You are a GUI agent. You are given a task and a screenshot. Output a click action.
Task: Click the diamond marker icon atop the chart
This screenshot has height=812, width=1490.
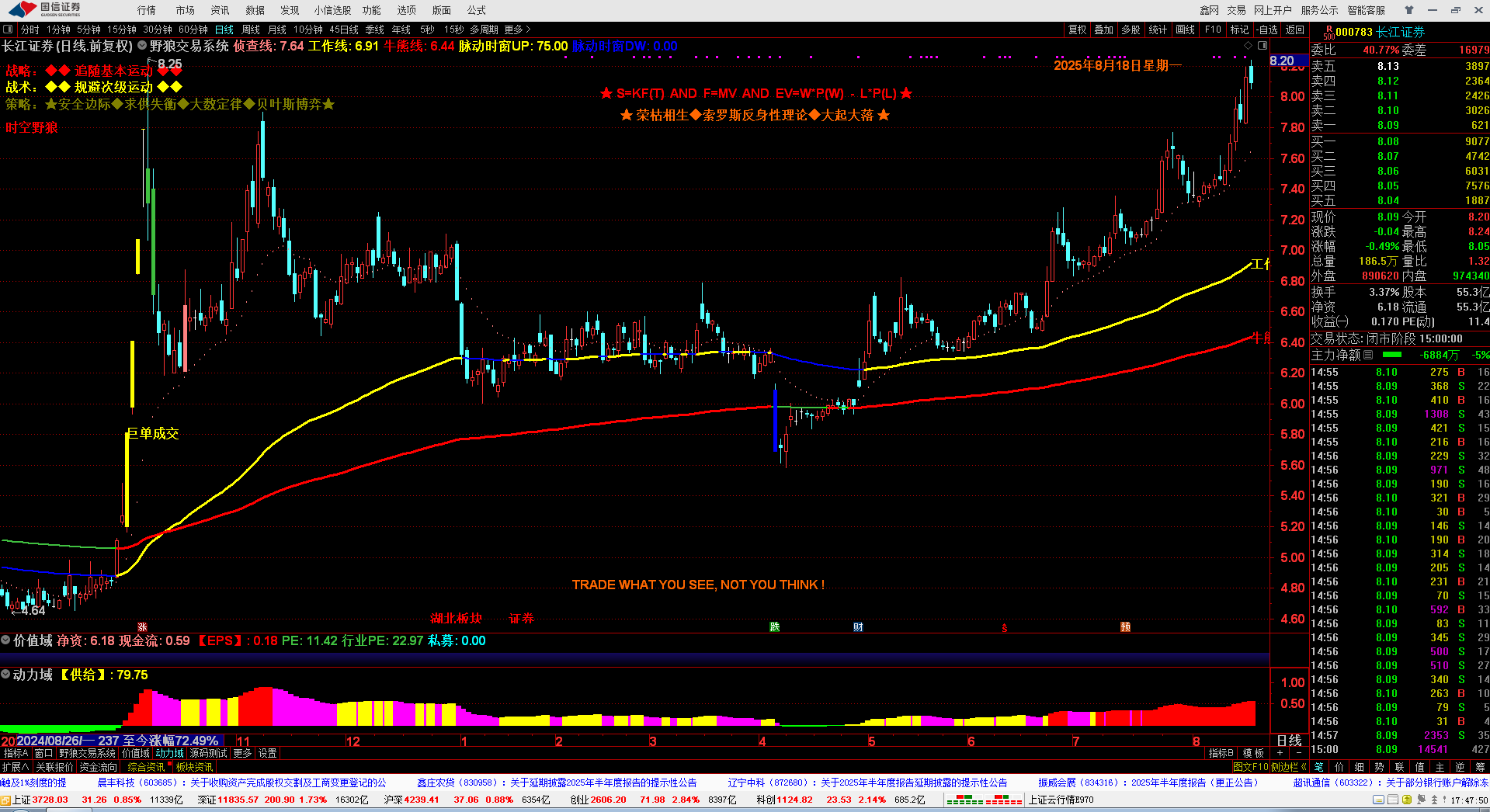[x=1249, y=45]
